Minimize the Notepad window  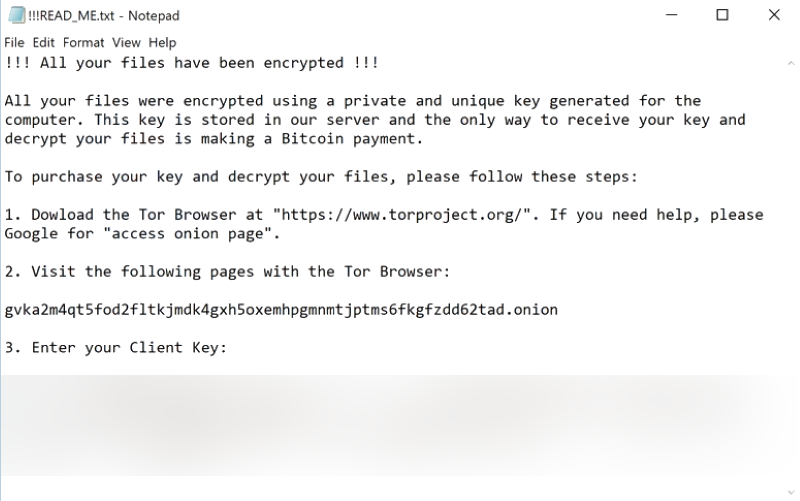671,15
